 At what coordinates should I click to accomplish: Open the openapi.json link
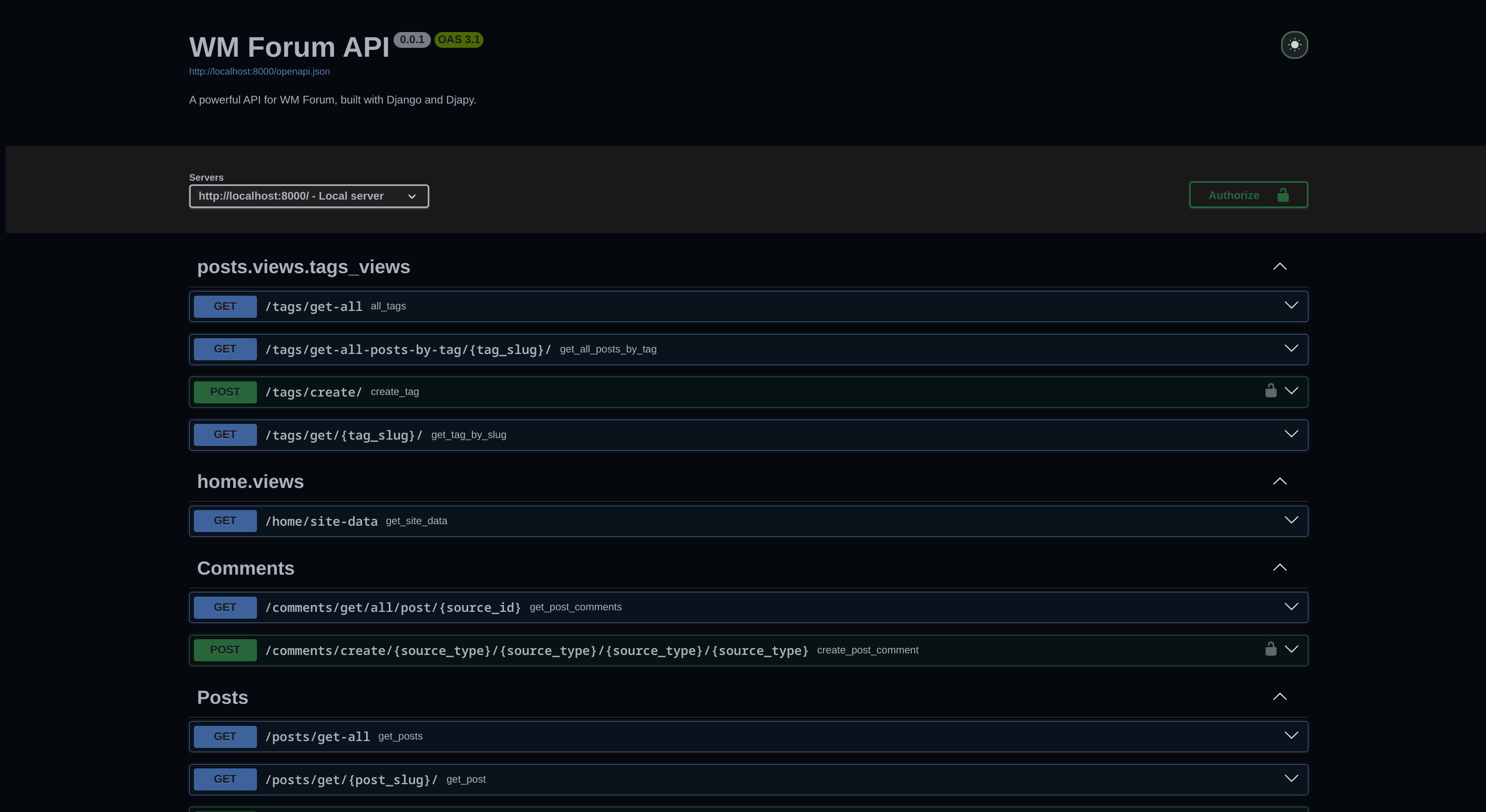pyautogui.click(x=260, y=71)
